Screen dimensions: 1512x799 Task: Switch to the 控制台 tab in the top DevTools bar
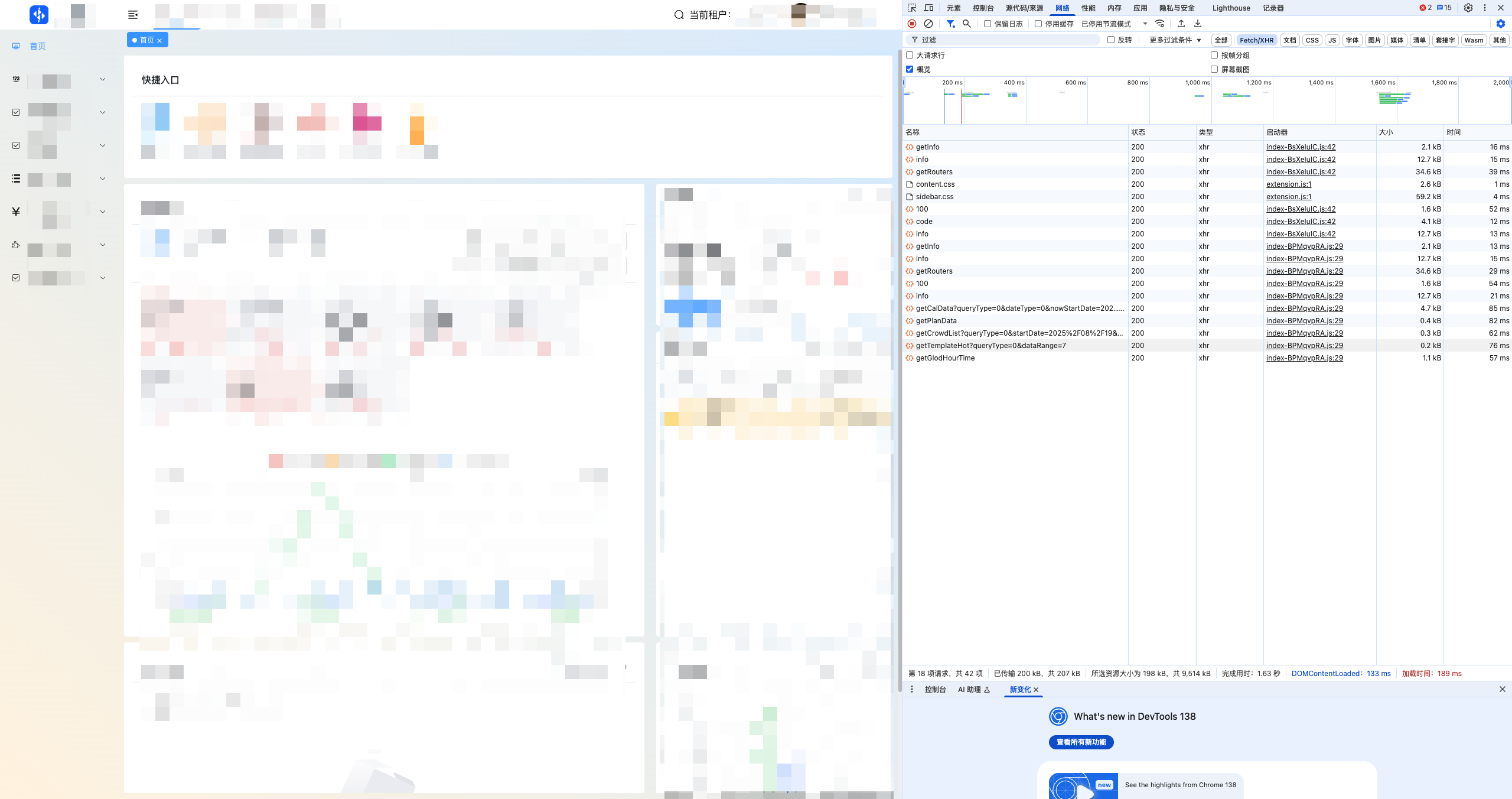983,8
